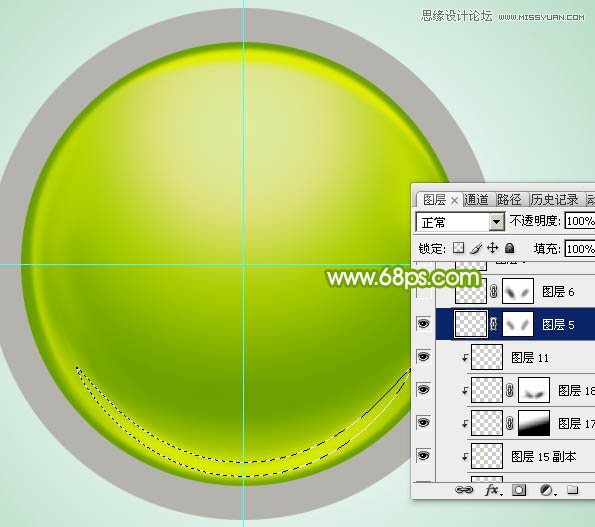Screen dimensions: 595x527
Task: Toggle lock position move icon
Action: click(493, 248)
